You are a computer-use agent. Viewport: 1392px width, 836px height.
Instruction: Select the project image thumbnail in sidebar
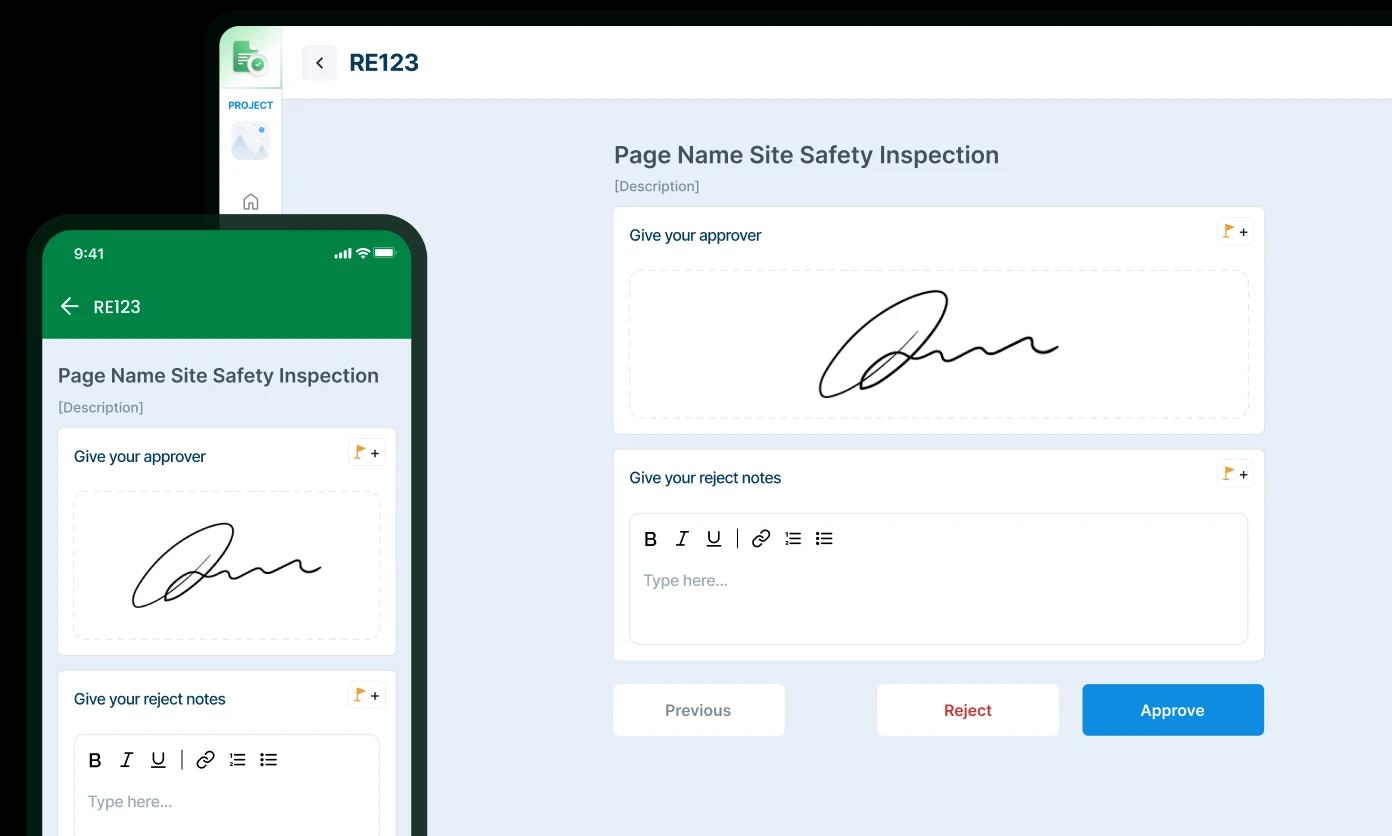pyautogui.click(x=250, y=141)
